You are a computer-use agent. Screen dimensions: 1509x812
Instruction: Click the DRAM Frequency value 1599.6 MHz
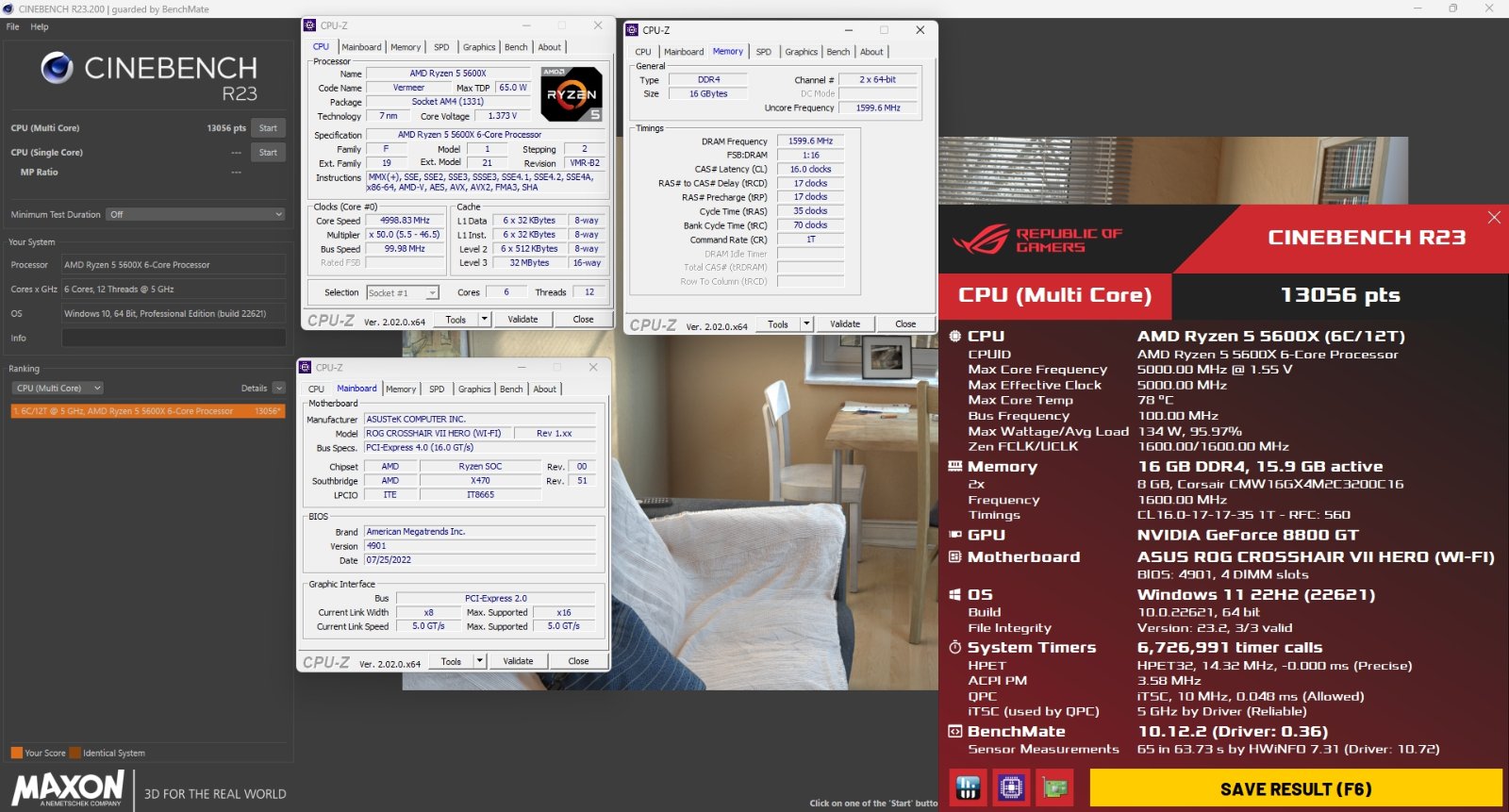(810, 141)
